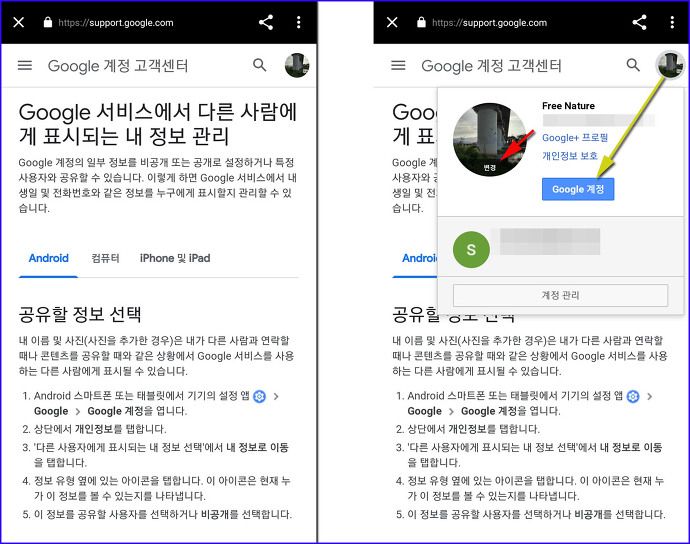Click share icon in right screen
Image resolution: width=690 pixels, height=544 pixels.
[639, 22]
